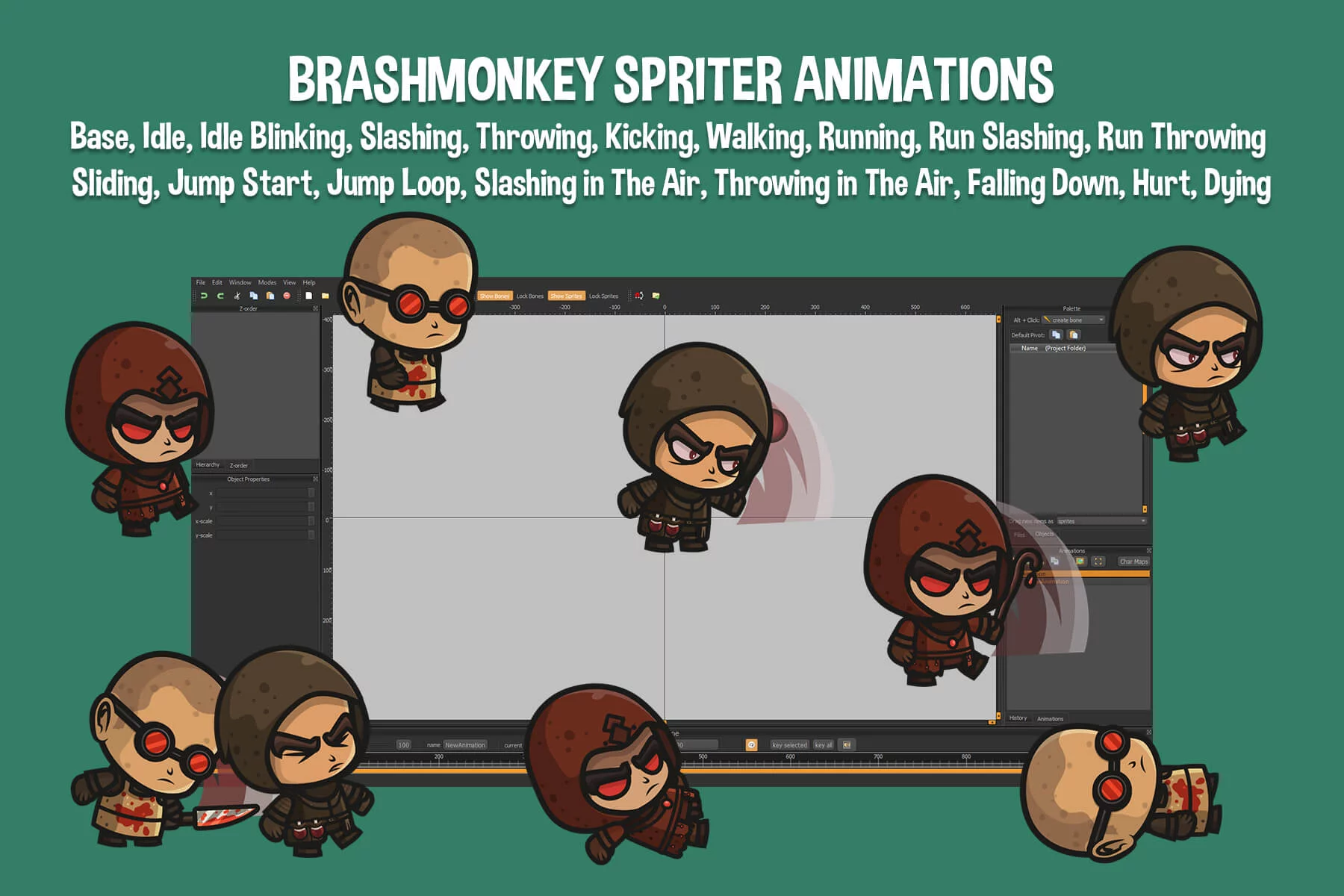Click the y-scale property stepper

[x=311, y=535]
